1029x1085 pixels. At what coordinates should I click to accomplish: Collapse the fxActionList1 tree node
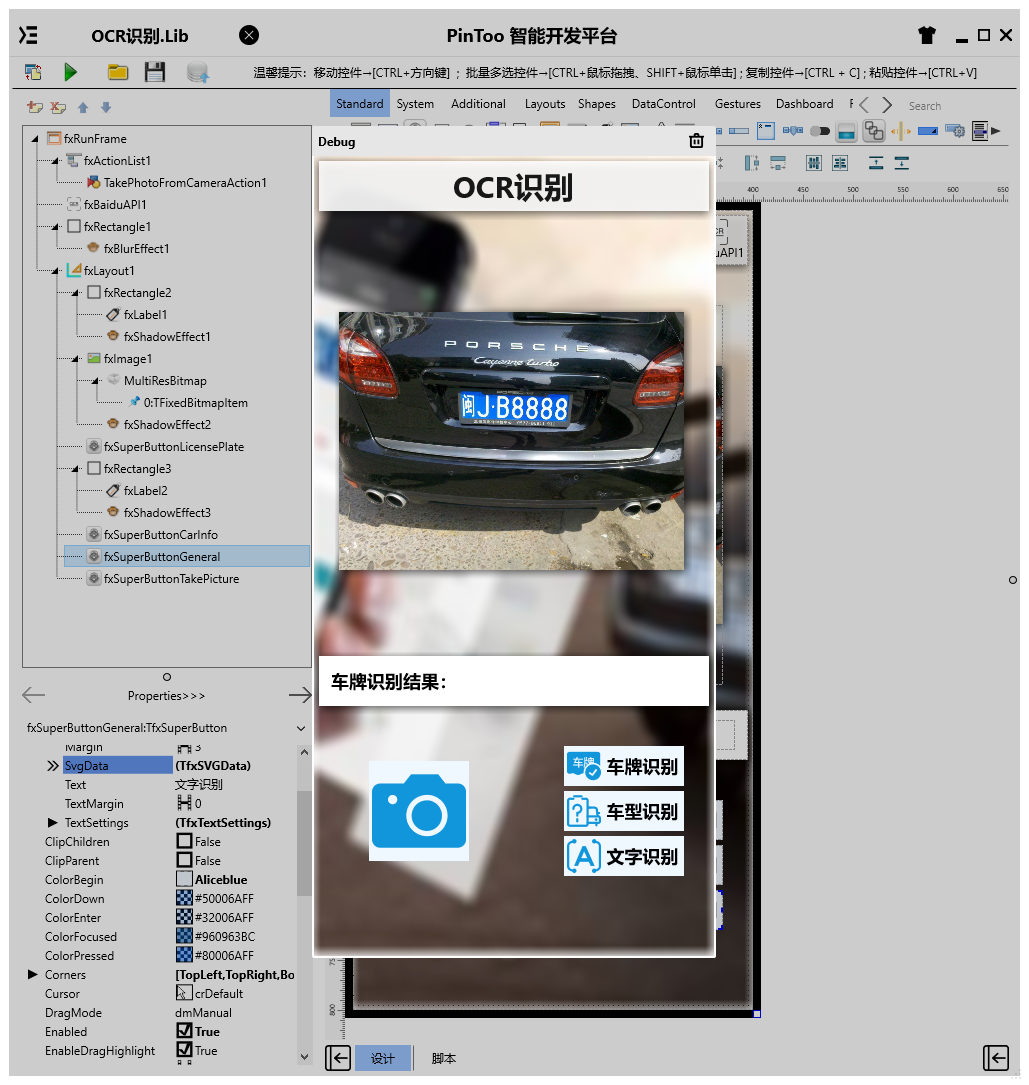(55, 161)
